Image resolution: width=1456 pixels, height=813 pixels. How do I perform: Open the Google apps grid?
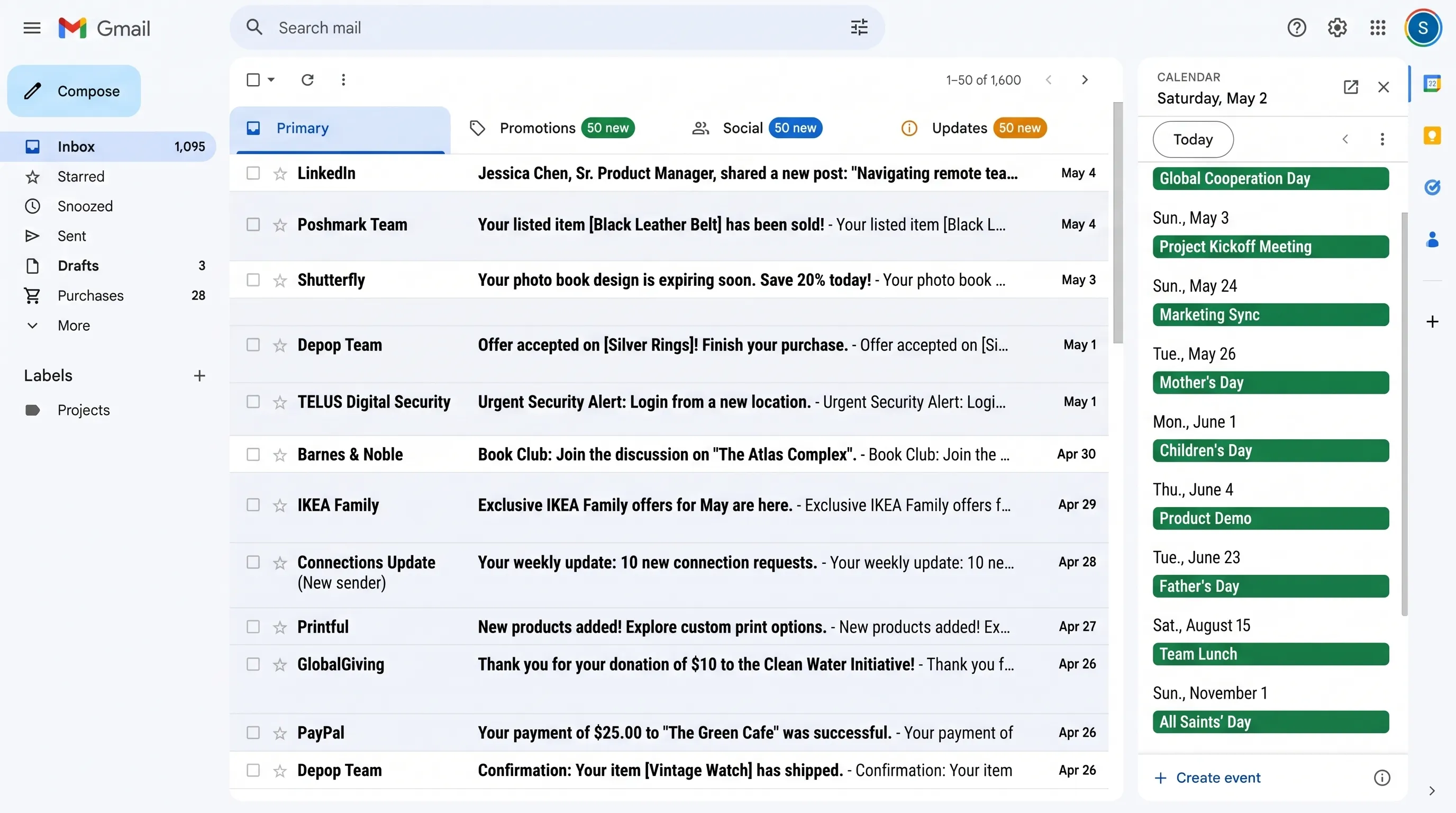coord(1378,27)
